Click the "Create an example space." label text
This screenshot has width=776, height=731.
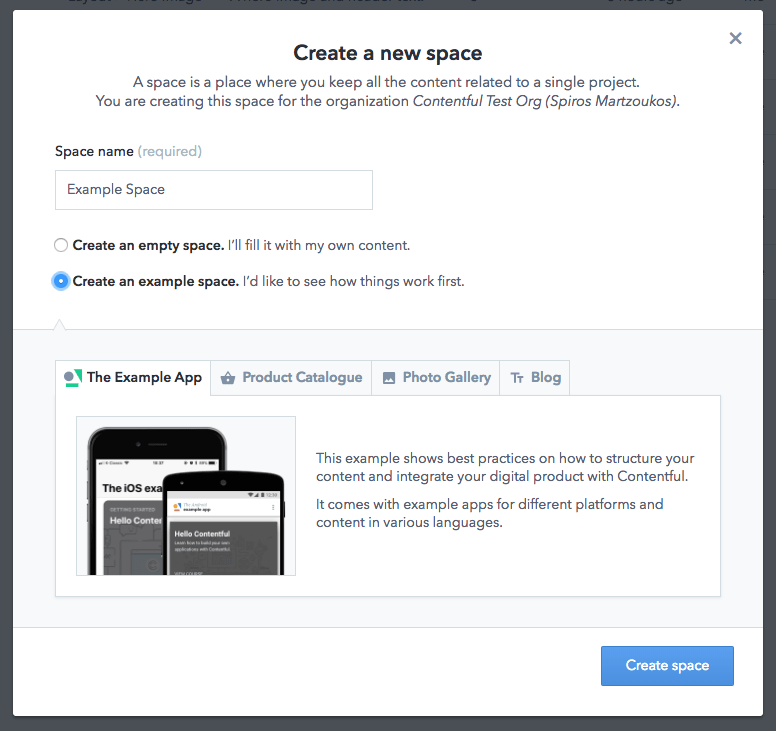coord(156,281)
